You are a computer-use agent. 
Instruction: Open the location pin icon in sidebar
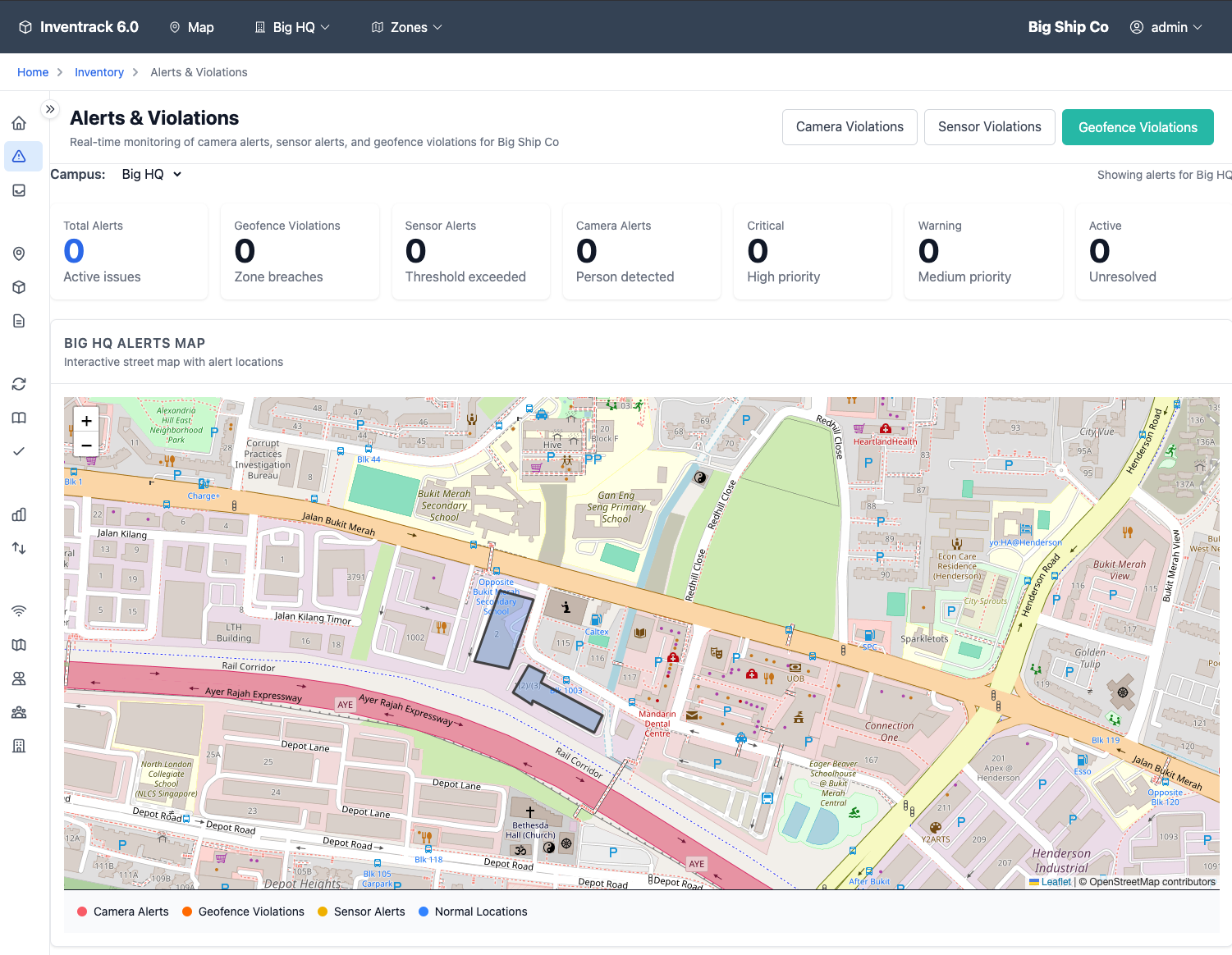19,254
